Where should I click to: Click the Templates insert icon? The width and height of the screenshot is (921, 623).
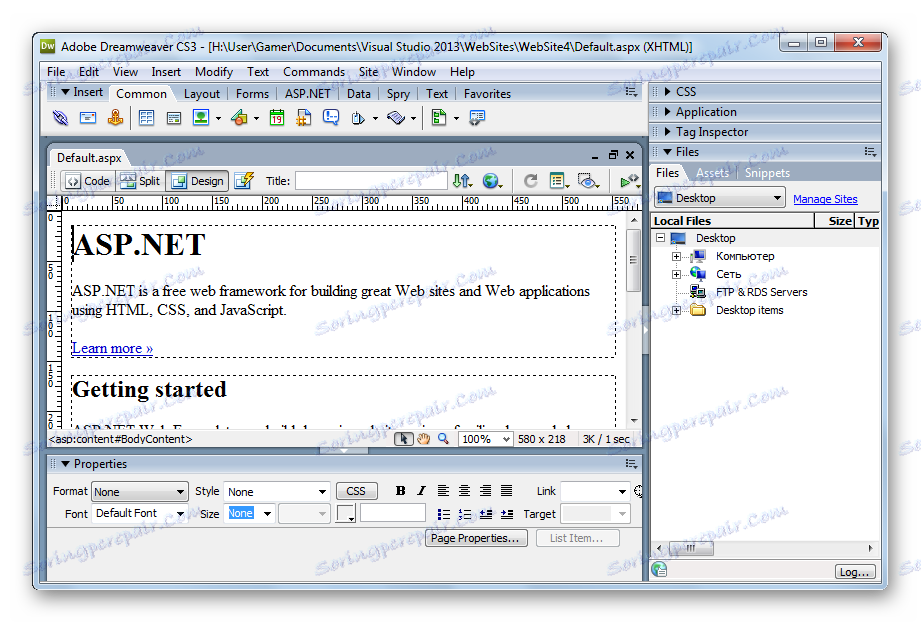pos(439,118)
